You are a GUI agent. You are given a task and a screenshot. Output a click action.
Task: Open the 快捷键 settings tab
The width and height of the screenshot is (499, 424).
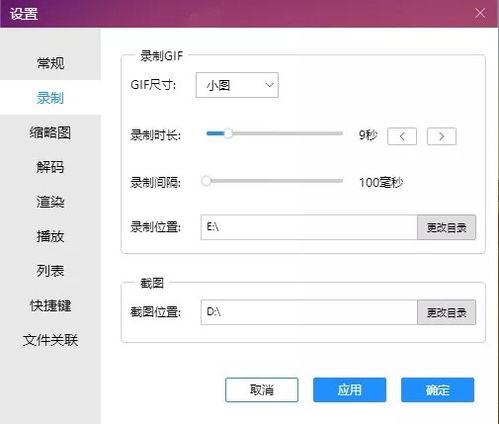click(50, 306)
